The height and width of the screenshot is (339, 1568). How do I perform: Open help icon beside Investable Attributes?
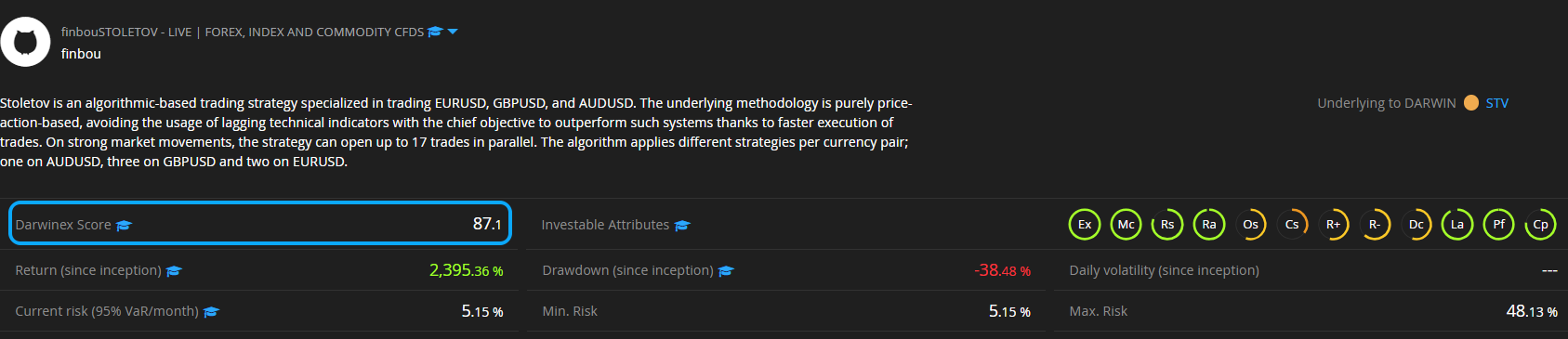pos(682,225)
